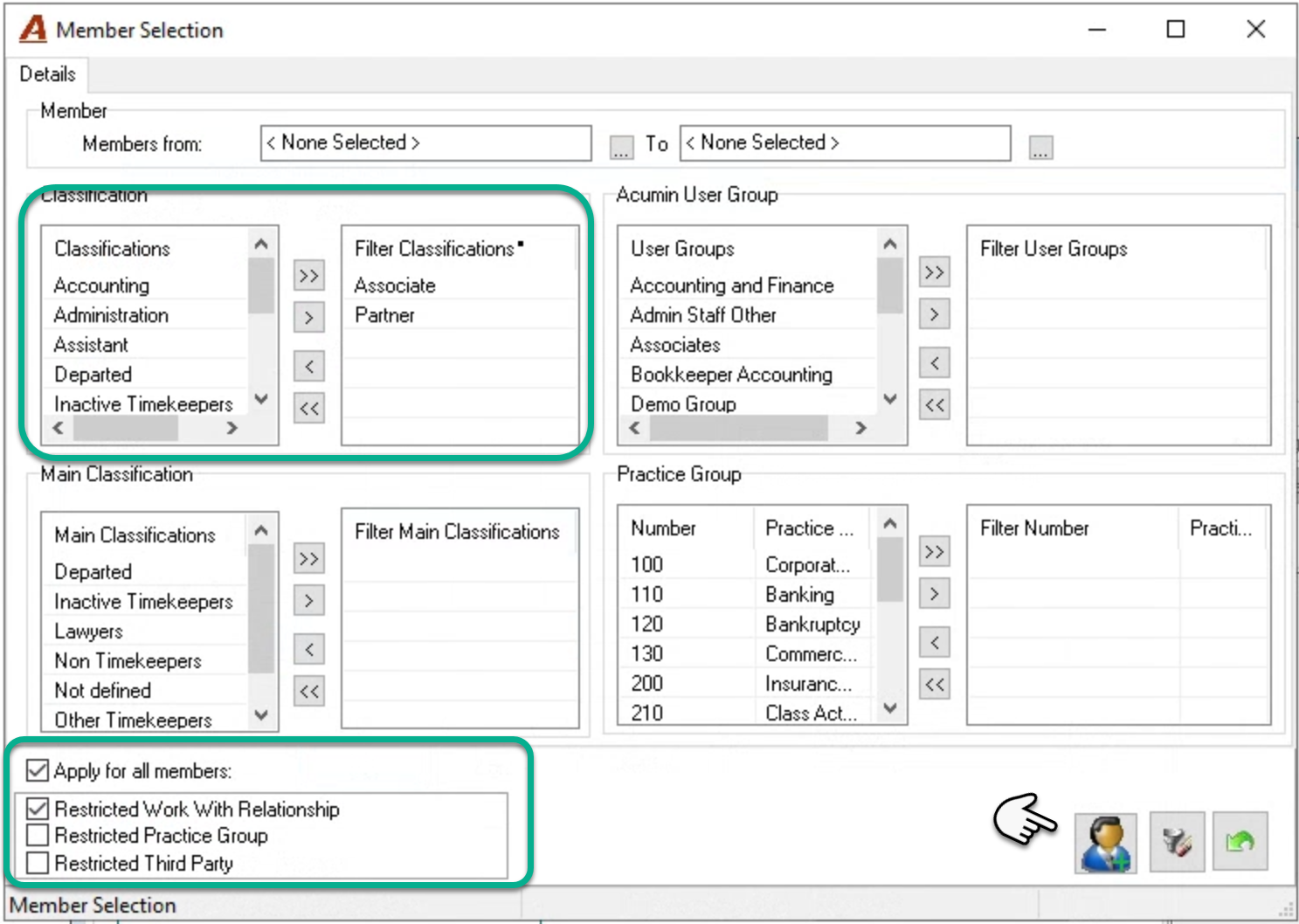Remove selected Filter User Group with < button

coord(935,362)
